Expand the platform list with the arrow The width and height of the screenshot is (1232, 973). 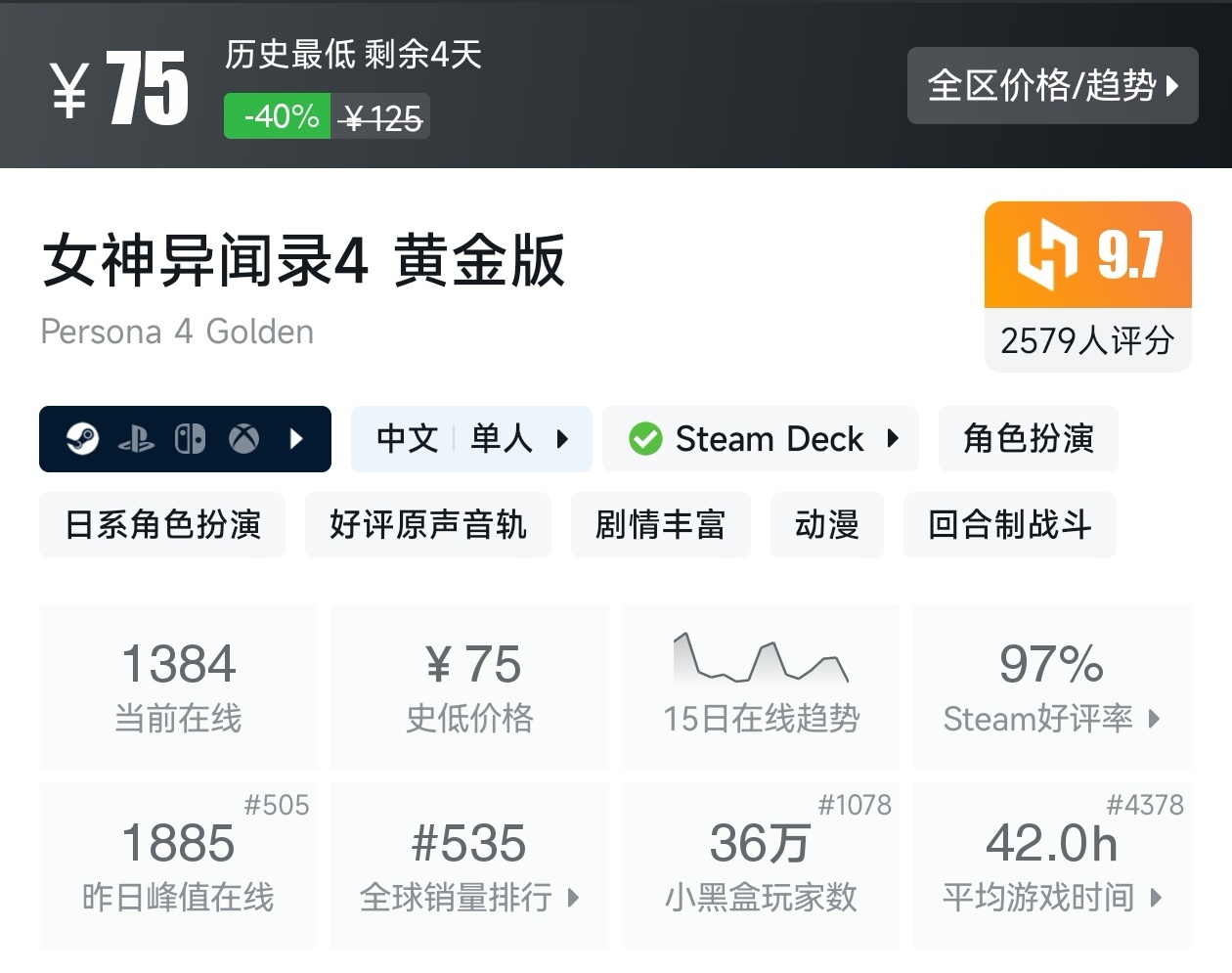(296, 439)
